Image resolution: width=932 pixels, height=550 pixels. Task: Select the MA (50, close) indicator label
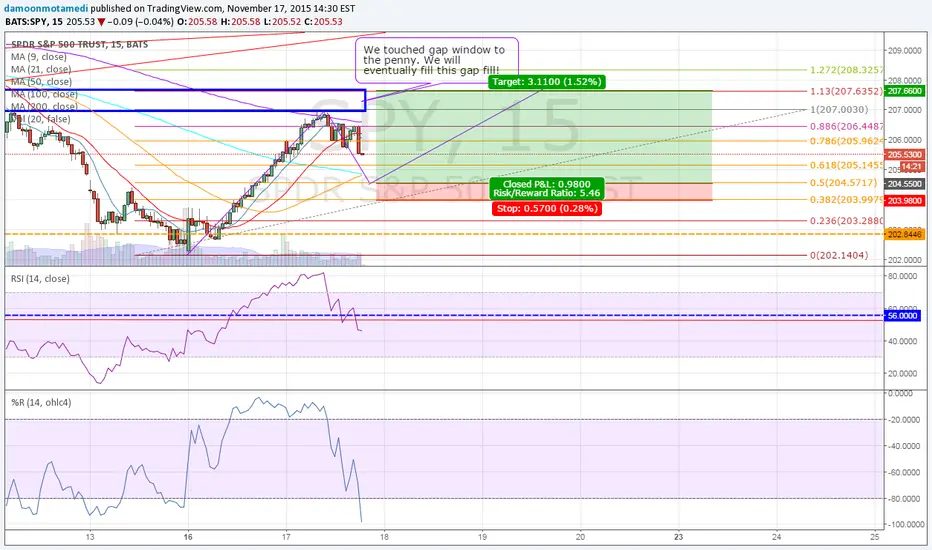pyautogui.click(x=41, y=81)
